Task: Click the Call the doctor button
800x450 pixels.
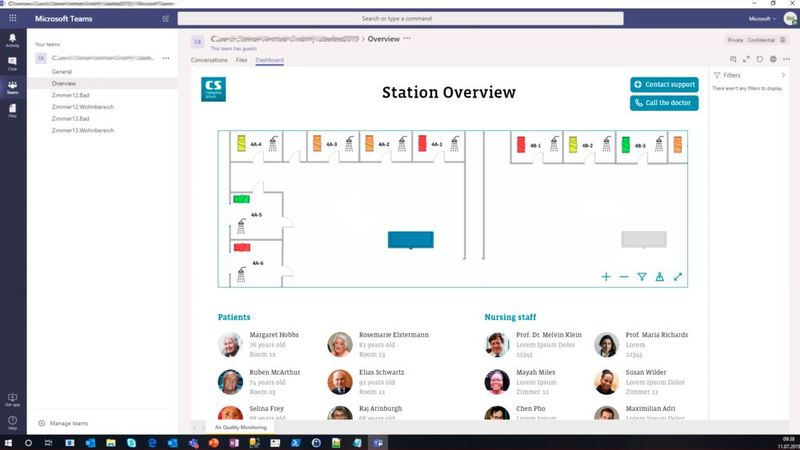Action: (664, 103)
